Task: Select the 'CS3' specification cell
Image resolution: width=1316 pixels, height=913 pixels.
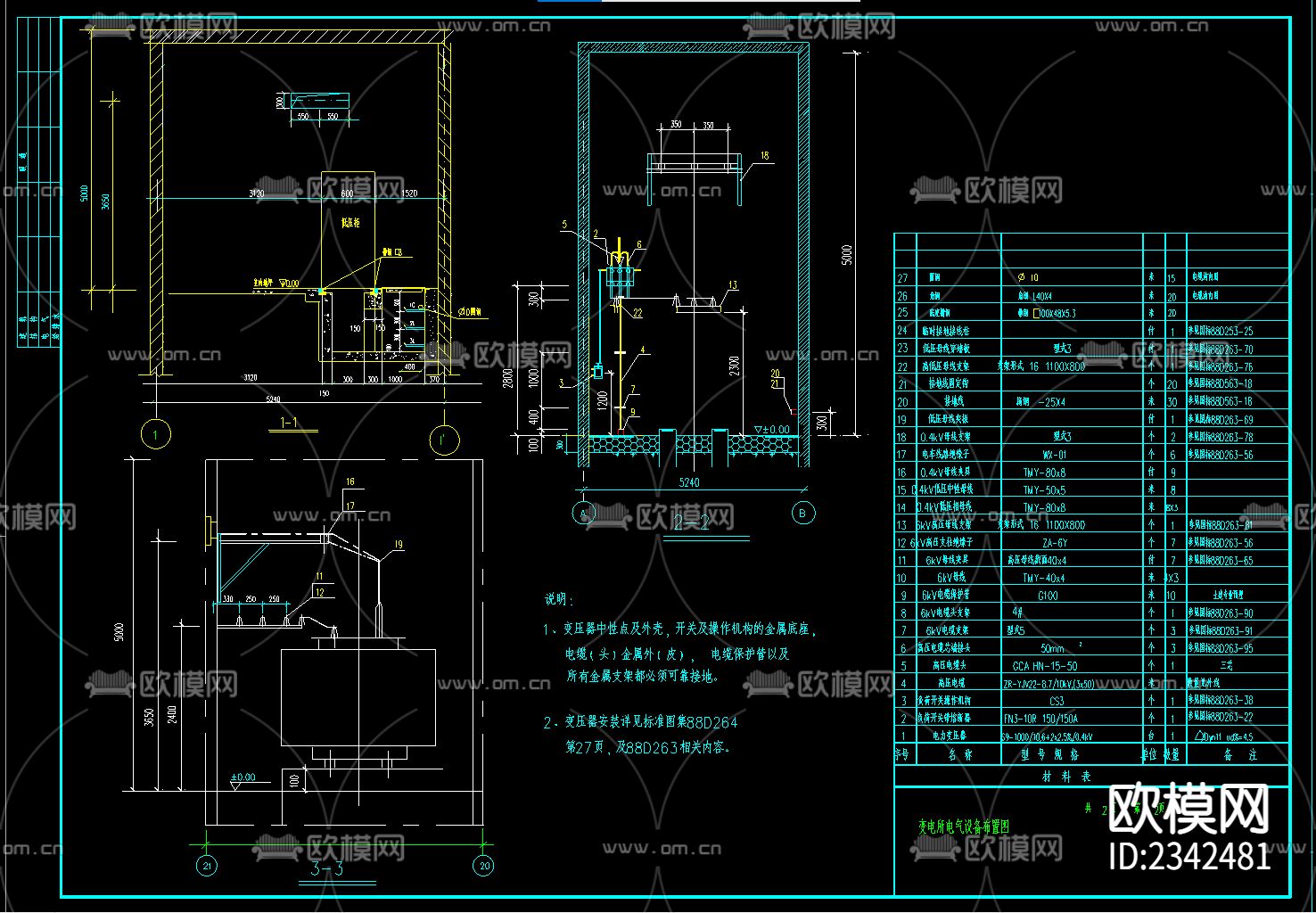Action: [x=1057, y=702]
